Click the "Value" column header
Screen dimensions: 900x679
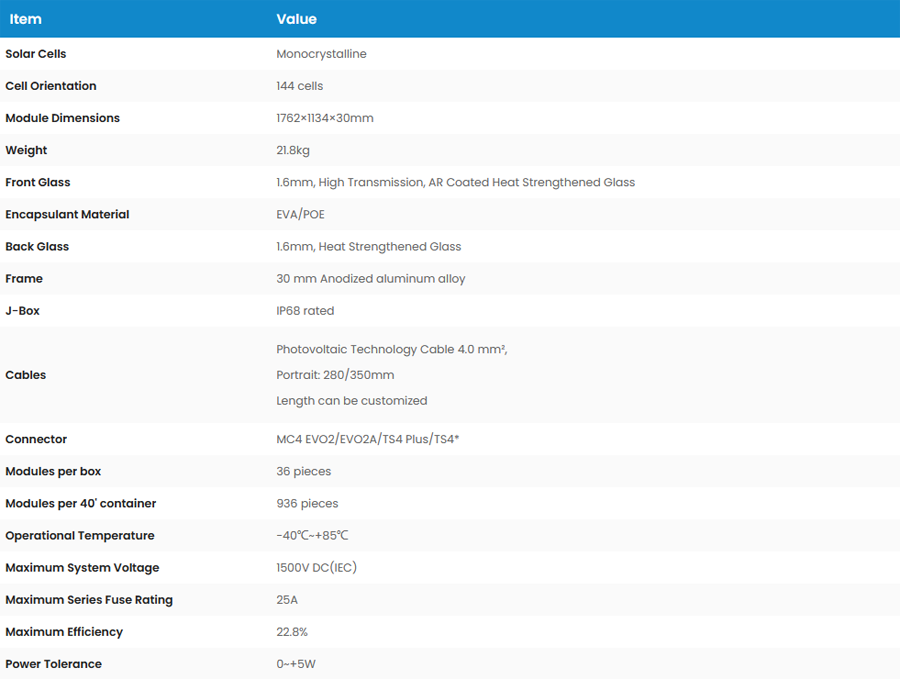point(296,19)
